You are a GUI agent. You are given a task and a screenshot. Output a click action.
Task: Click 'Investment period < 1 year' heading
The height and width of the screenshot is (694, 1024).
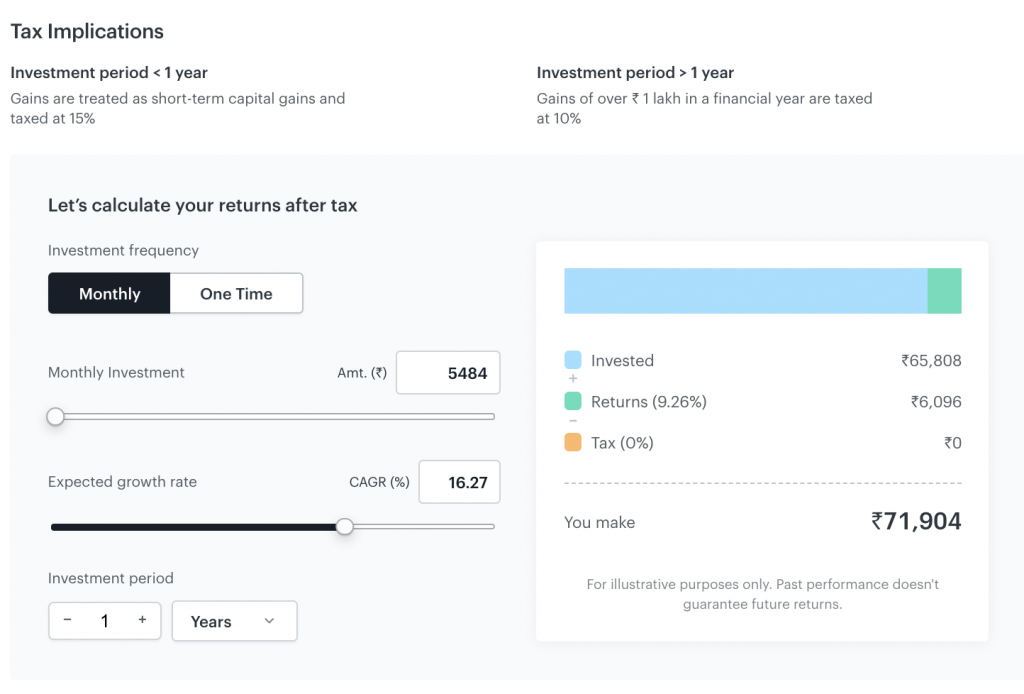point(109,72)
